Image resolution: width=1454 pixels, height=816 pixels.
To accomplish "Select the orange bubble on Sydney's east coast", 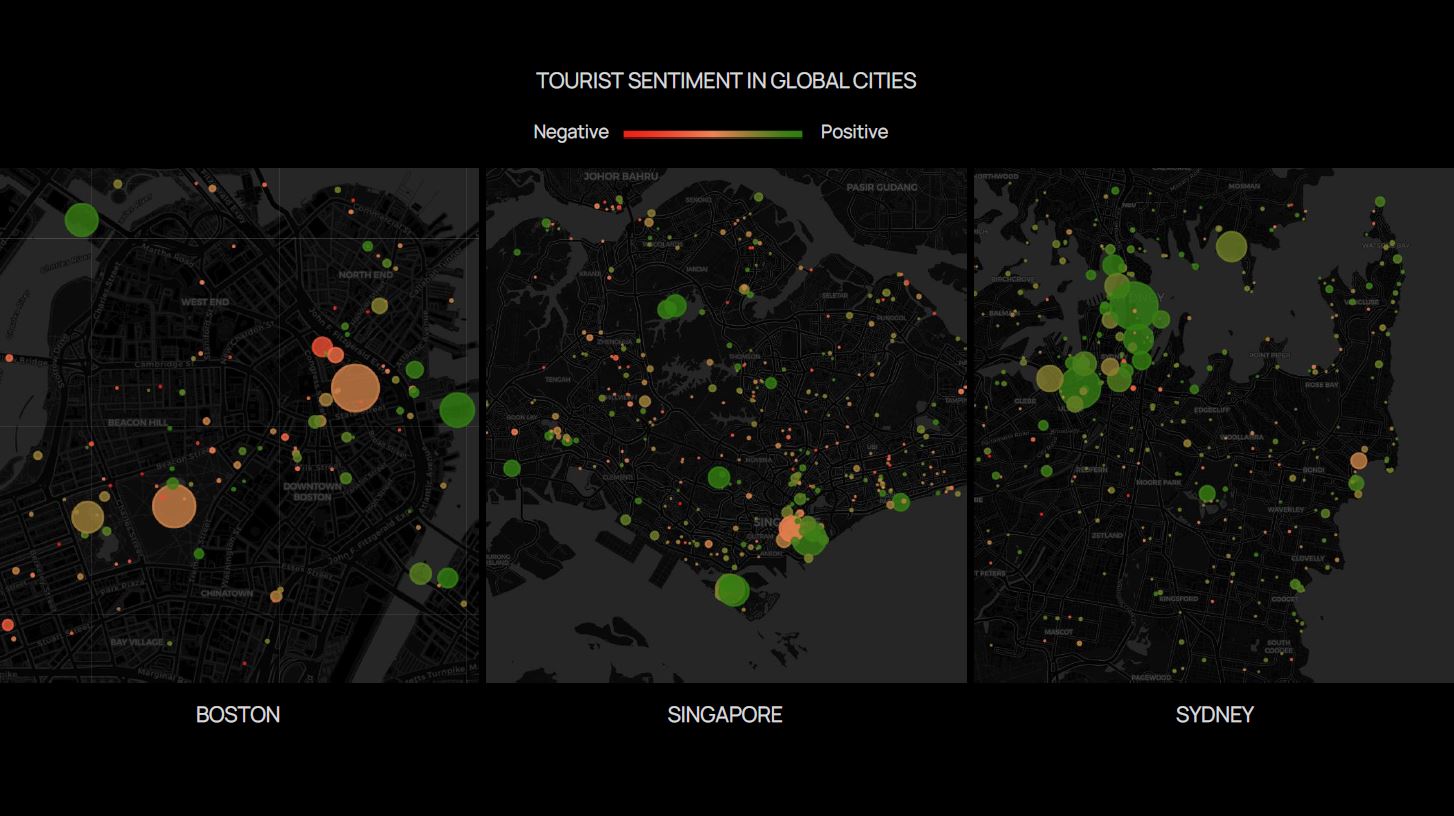I will (x=1358, y=461).
